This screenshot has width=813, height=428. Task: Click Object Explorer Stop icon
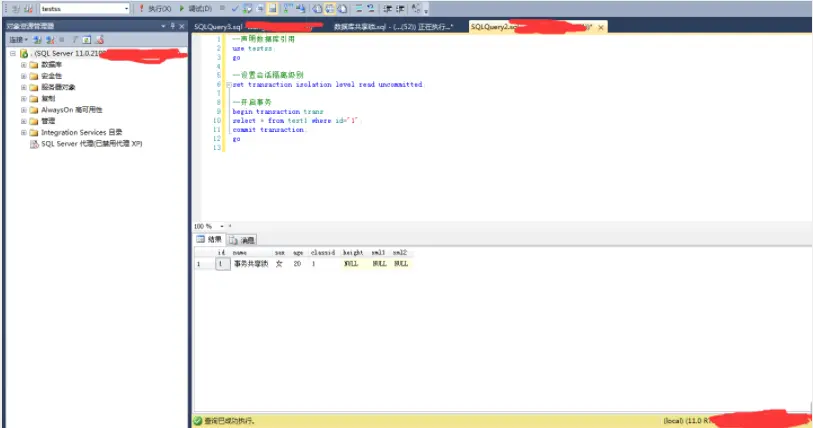point(62,39)
